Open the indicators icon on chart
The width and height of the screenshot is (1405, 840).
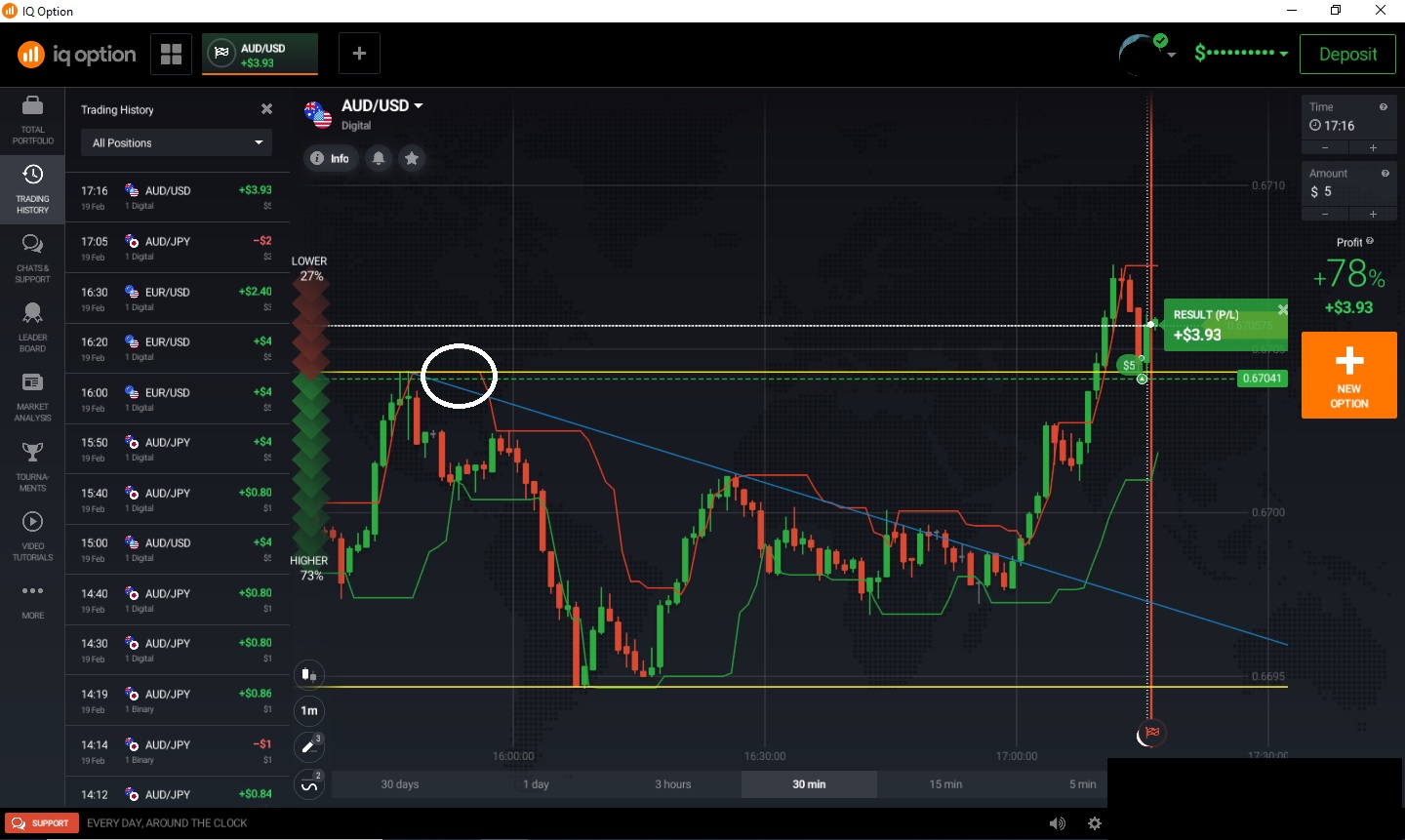[309, 783]
